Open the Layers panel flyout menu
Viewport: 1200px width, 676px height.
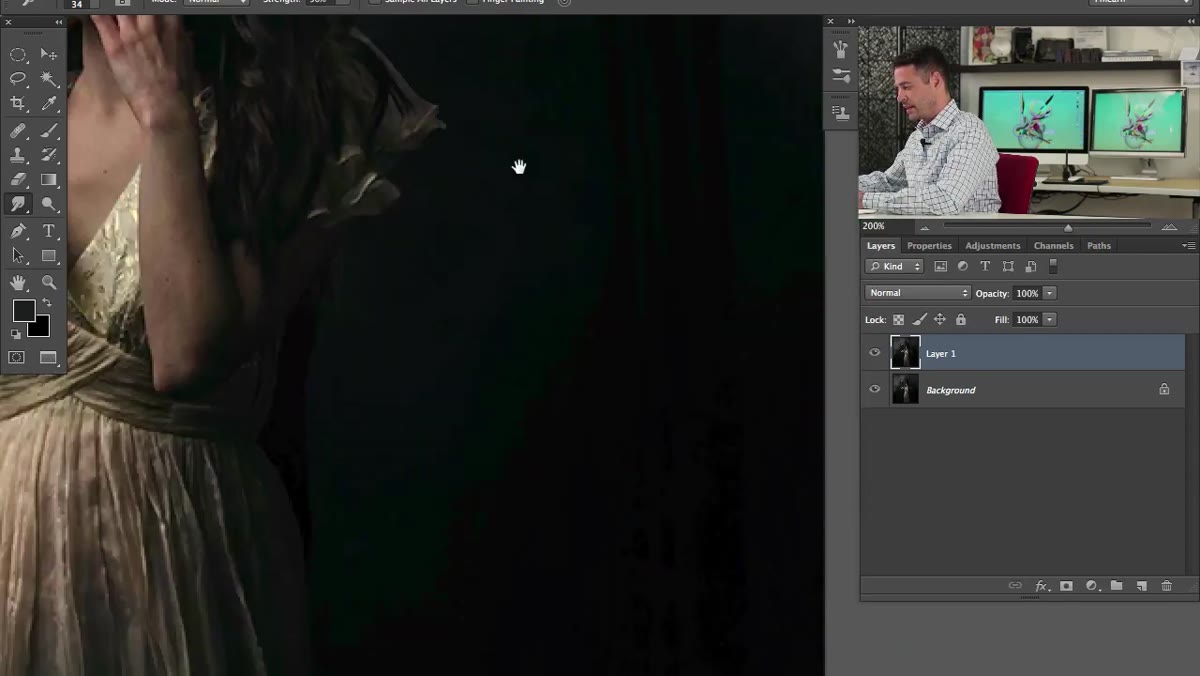[x=1189, y=246]
